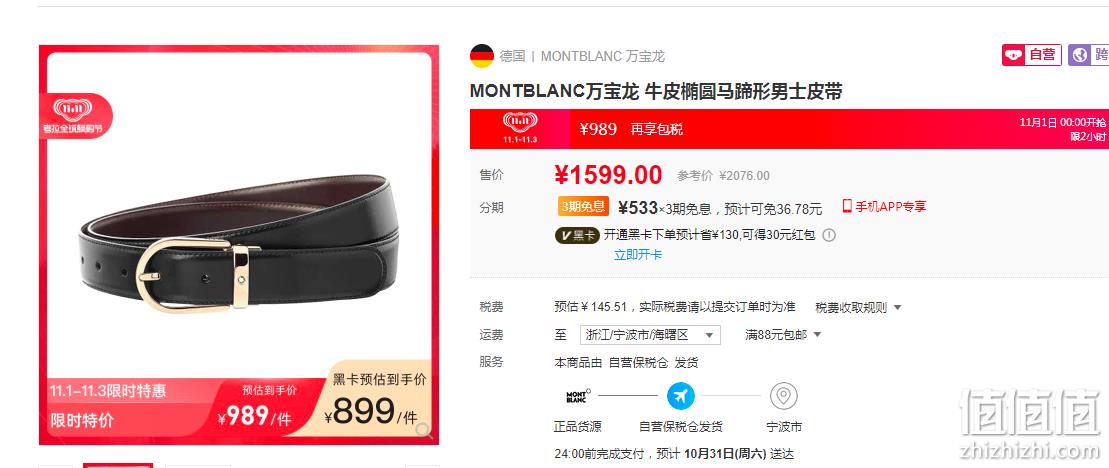Click the 黑卡 membership badge
The width and height of the screenshot is (1109, 468).
(x=576, y=235)
